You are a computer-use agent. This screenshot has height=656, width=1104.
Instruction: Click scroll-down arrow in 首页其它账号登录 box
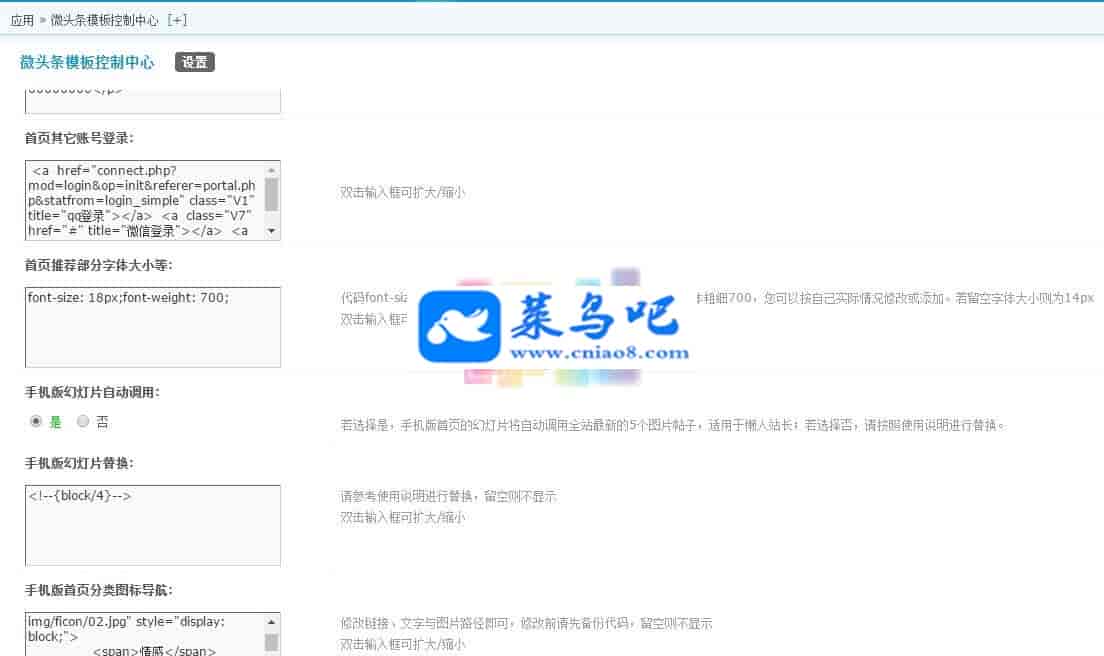tap(271, 231)
